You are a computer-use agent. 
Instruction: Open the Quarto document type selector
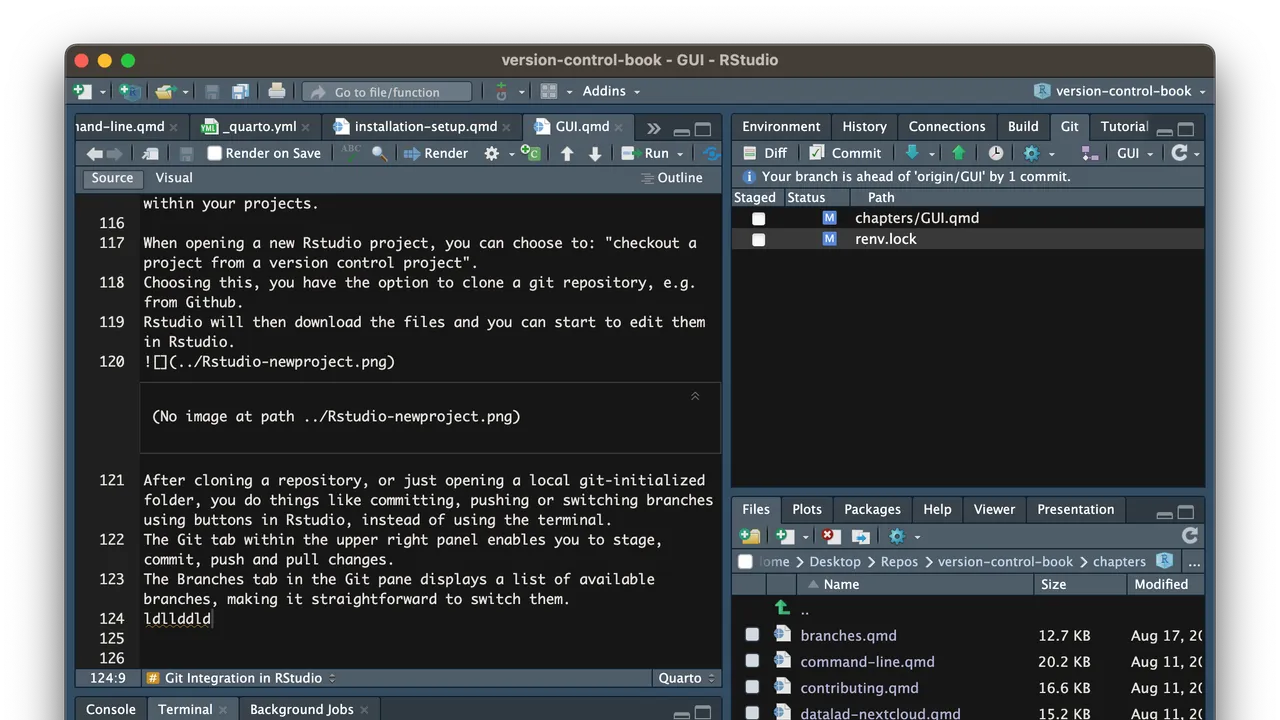[687, 678]
